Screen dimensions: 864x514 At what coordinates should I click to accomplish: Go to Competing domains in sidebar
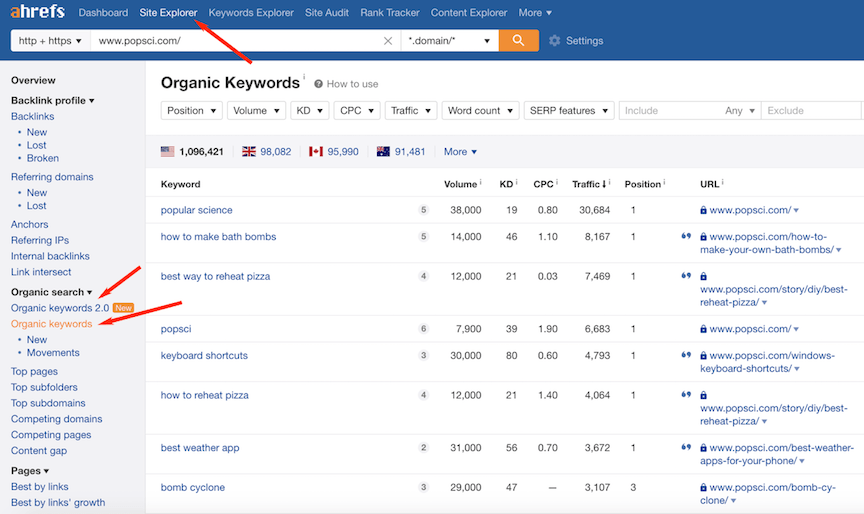click(56, 419)
